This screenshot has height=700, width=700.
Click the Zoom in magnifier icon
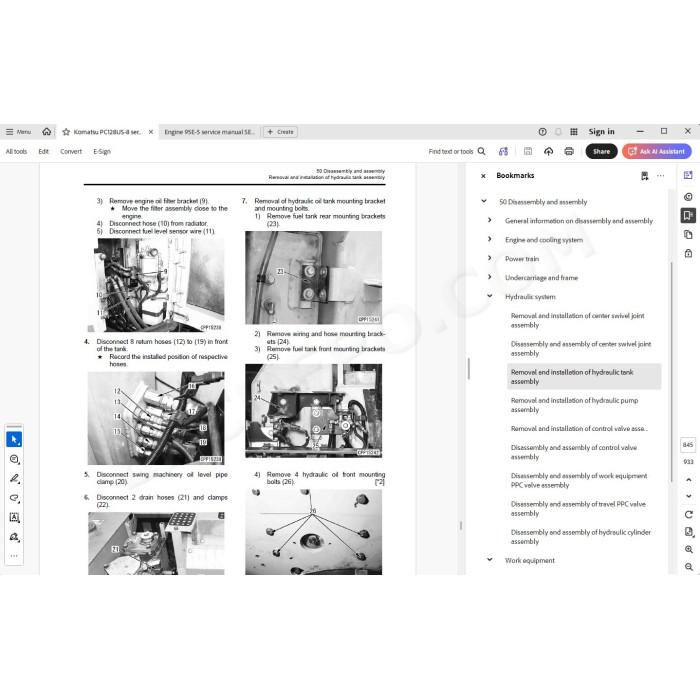(x=688, y=549)
